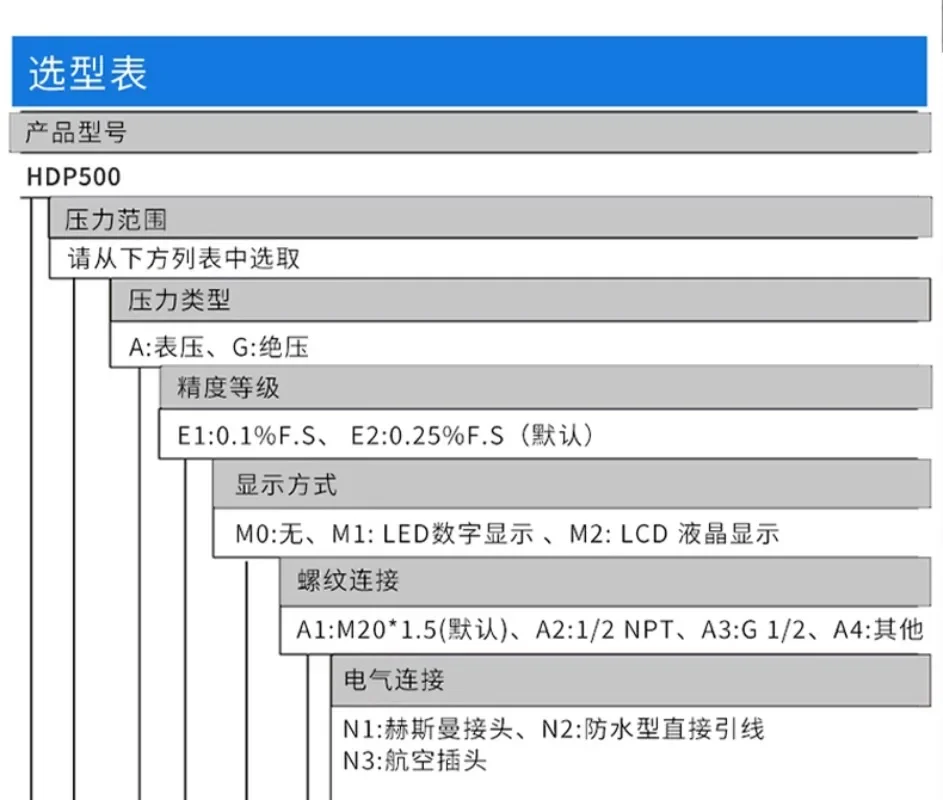Click the option M0:无
943x800 pixels.
tap(269, 534)
